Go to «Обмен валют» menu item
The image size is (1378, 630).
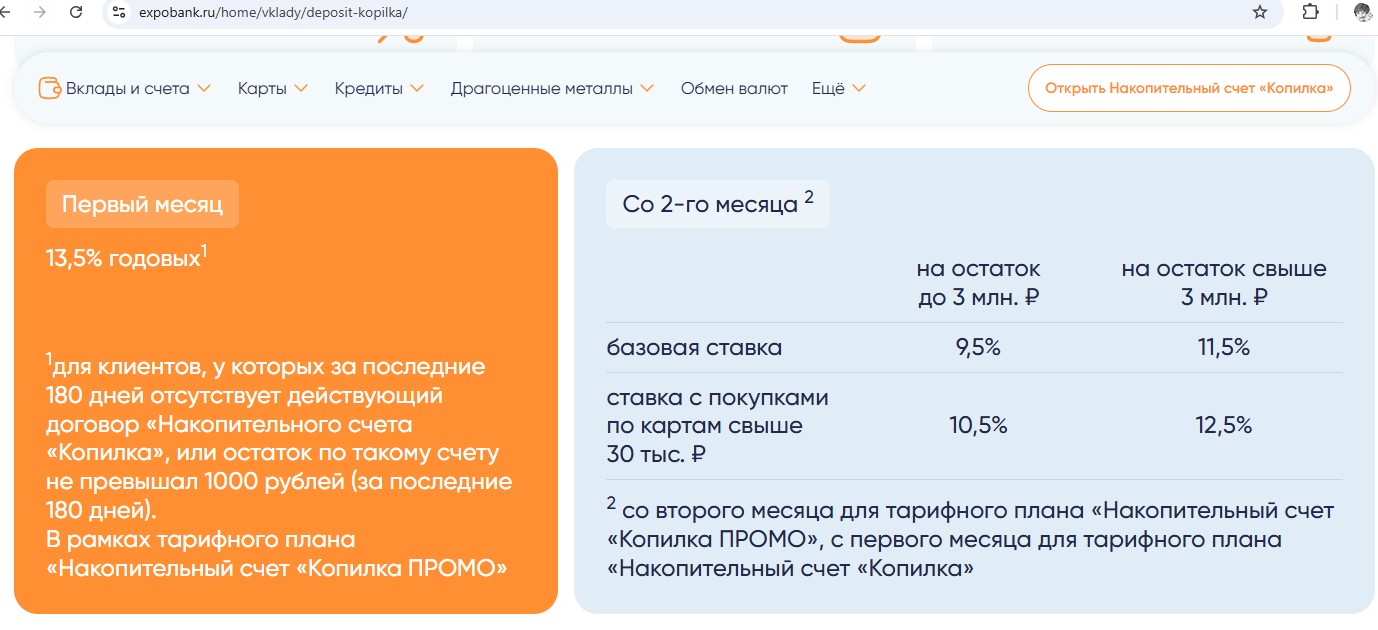734,88
